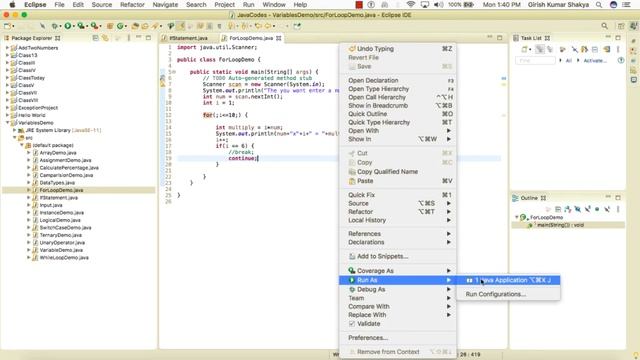Click the New Java Class green C icon
The image size is (640, 360).
(x=120, y=26)
